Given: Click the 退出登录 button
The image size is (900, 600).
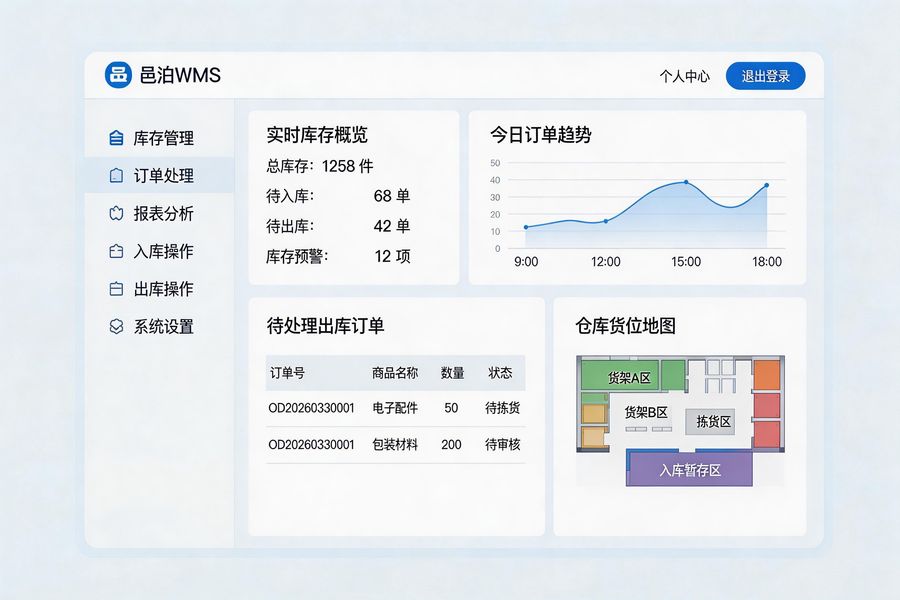Looking at the screenshot, I should pos(766,76).
